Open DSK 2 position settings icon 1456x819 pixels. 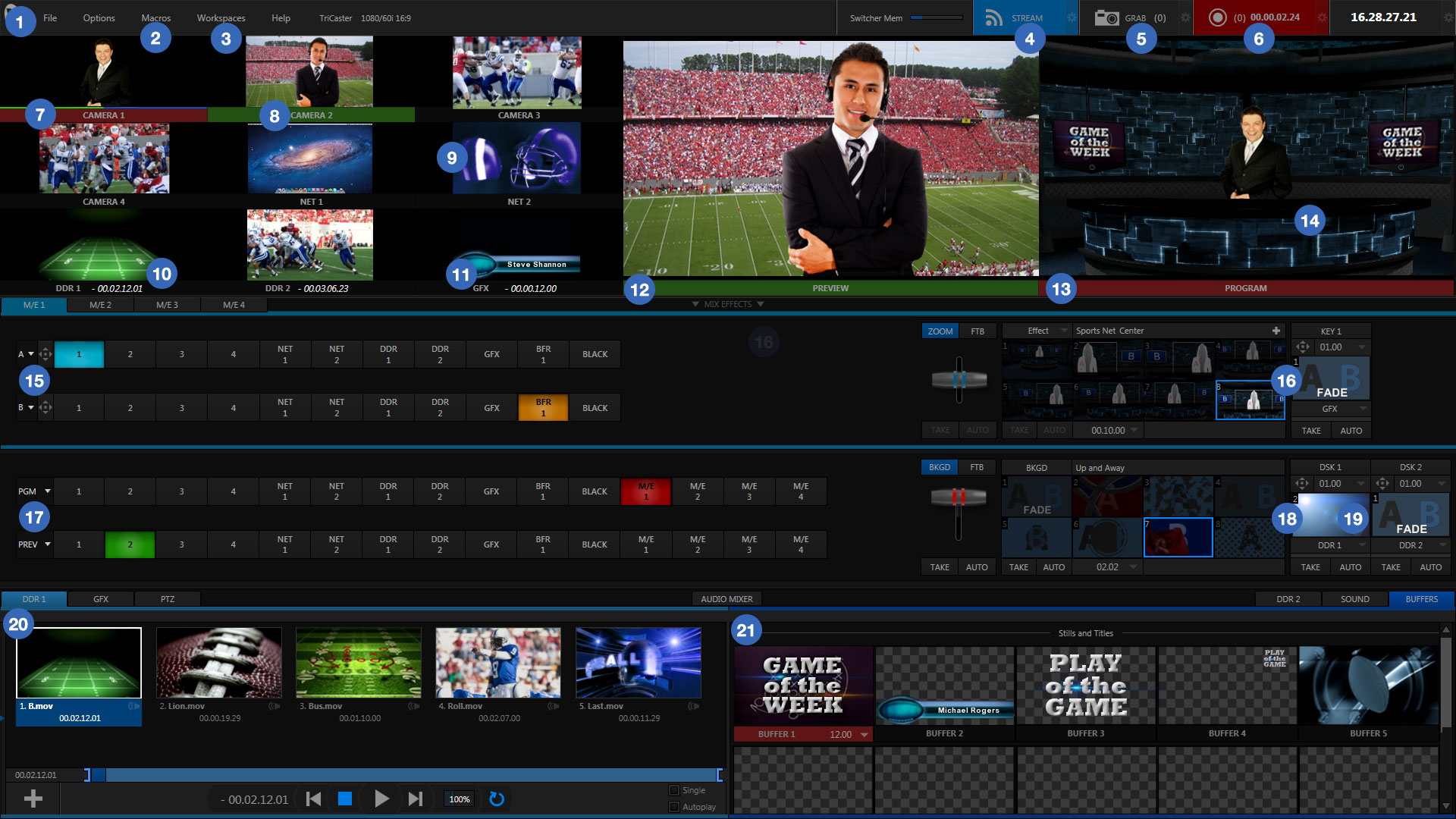pos(1382,484)
